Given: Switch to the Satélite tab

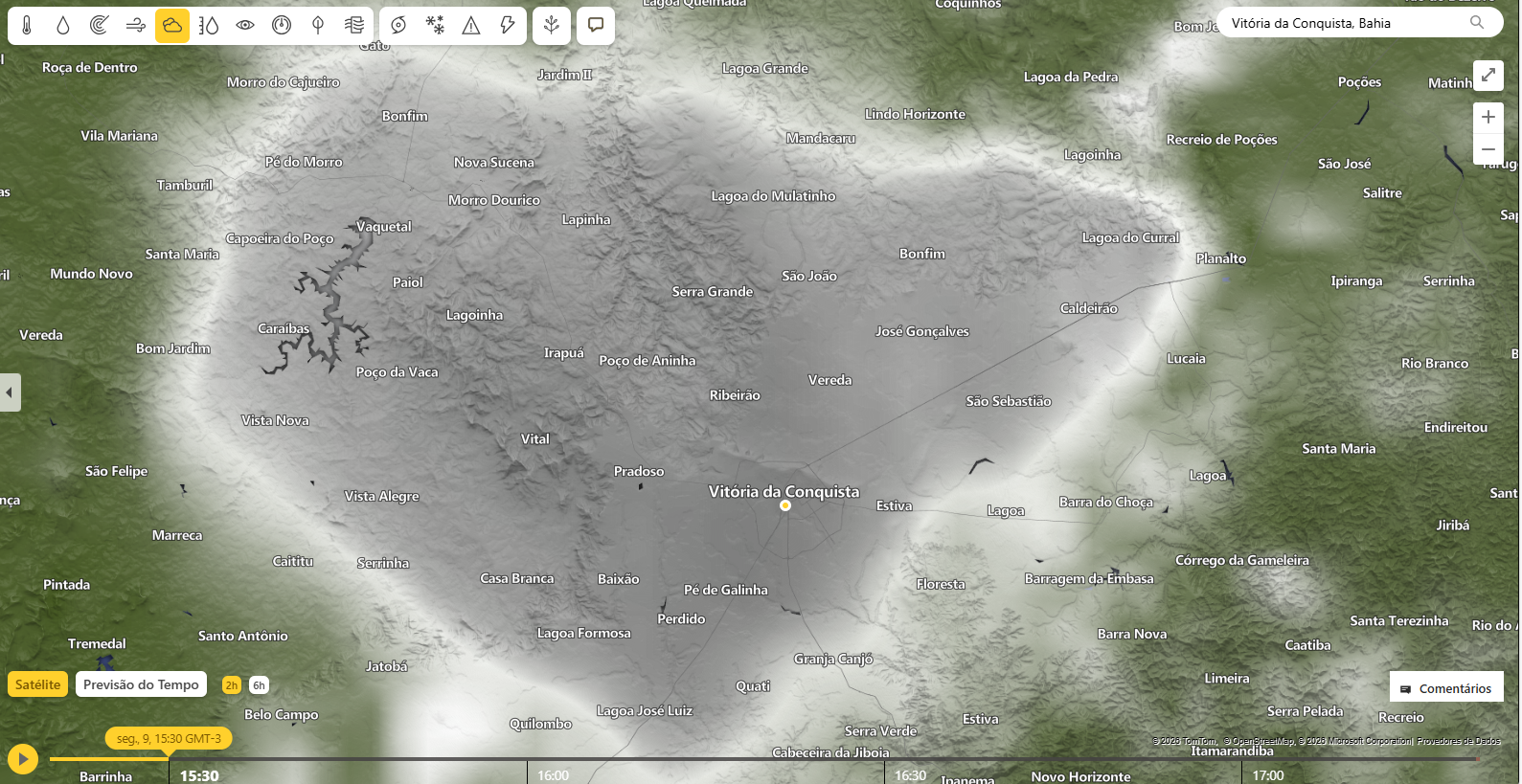Looking at the screenshot, I should click(x=38, y=684).
